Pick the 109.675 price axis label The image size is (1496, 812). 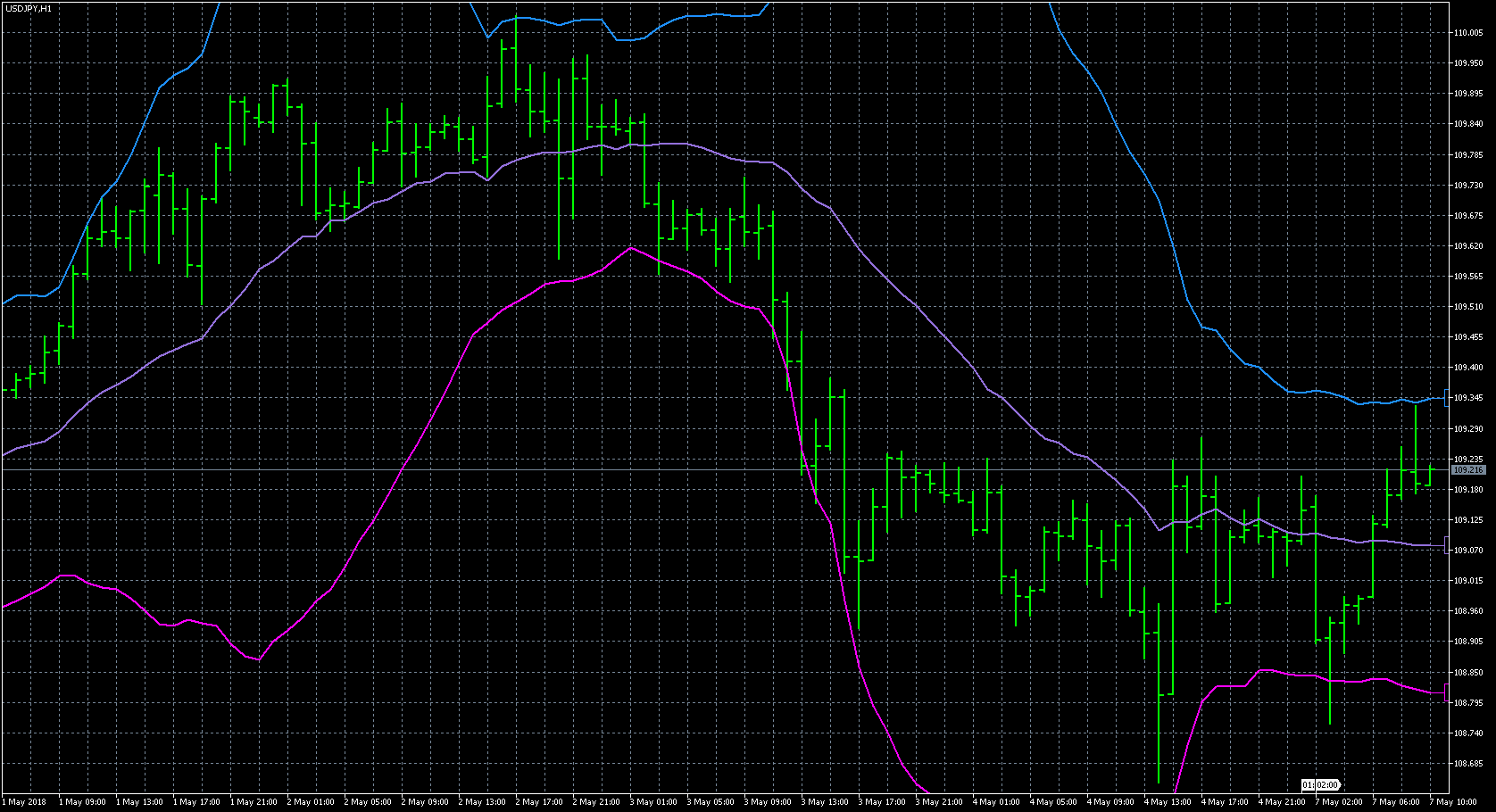[1468, 216]
